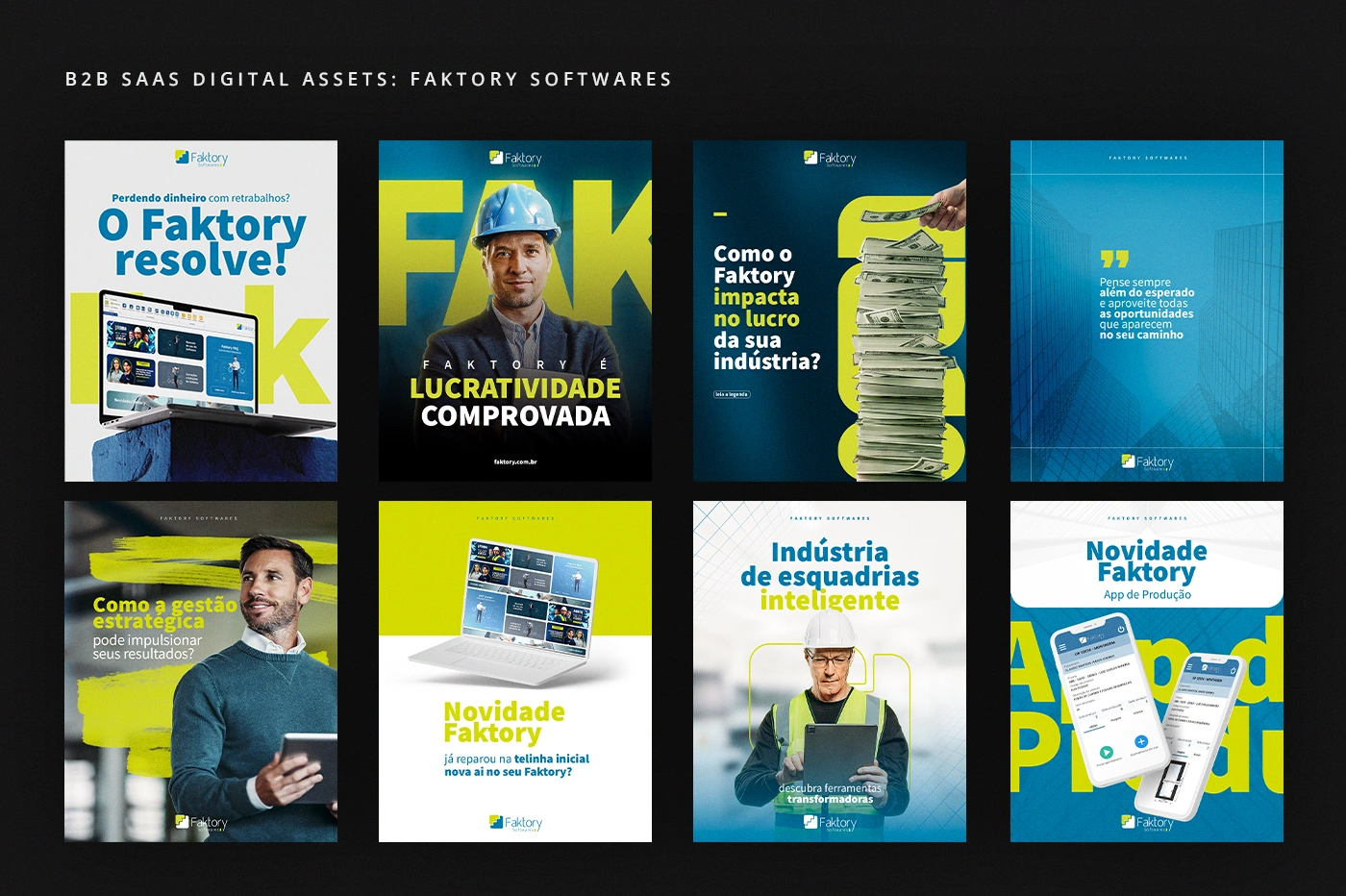This screenshot has height=896, width=1346.
Task: Click the "App de Produção" subtitle
Action: (x=1147, y=595)
